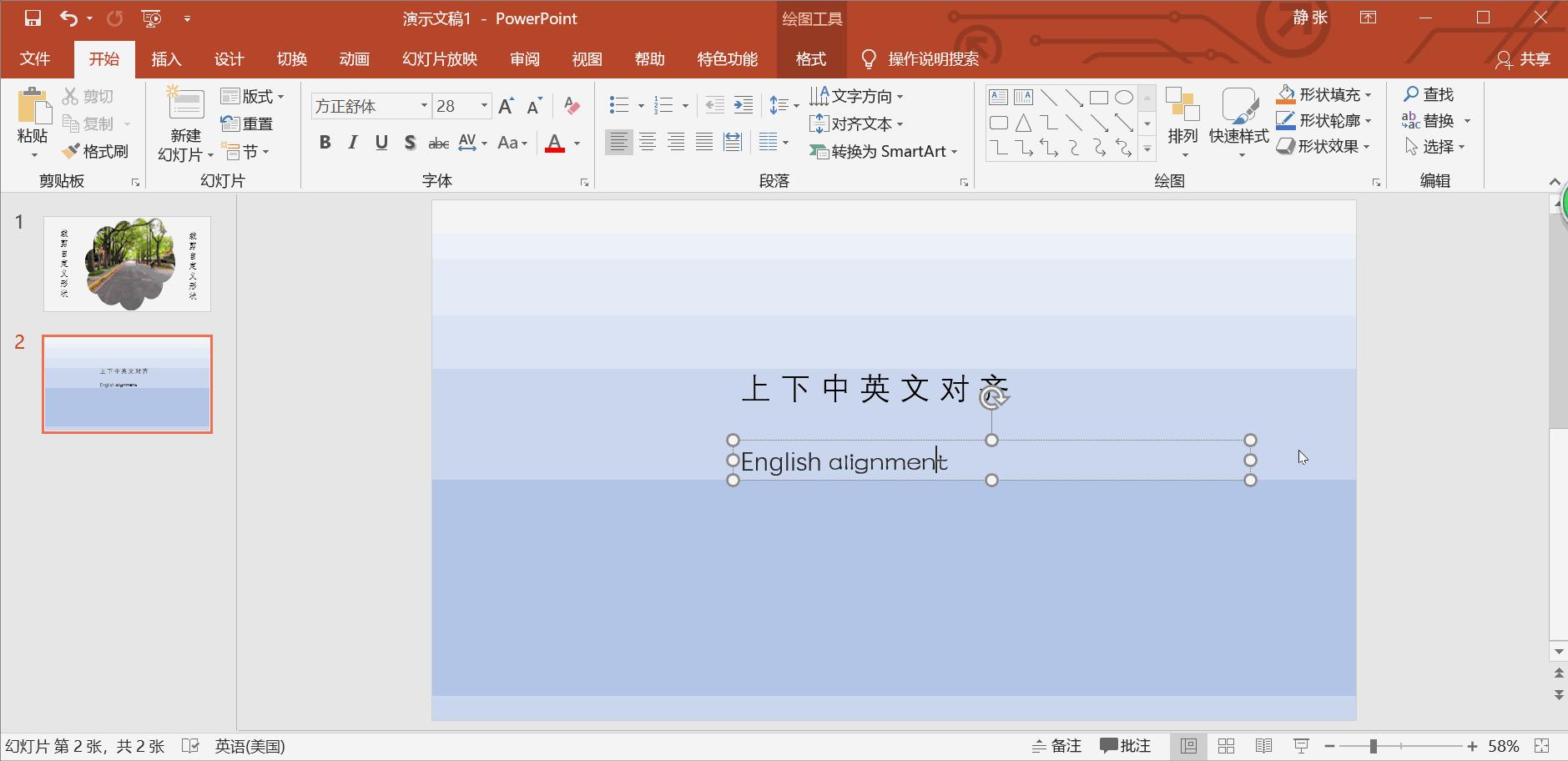The image size is (1568, 761).
Task: Switch to the 插入 ribbon tab
Action: 166,59
